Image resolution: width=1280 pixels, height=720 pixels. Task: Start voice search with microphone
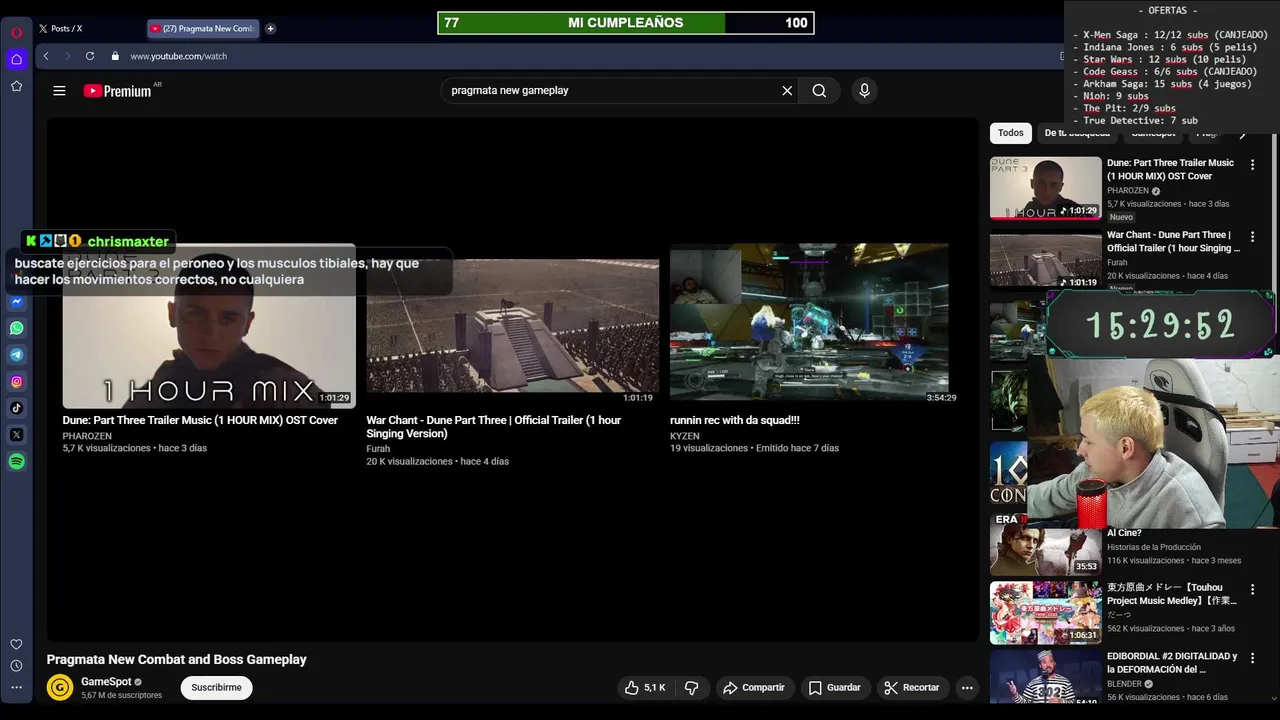click(x=864, y=90)
